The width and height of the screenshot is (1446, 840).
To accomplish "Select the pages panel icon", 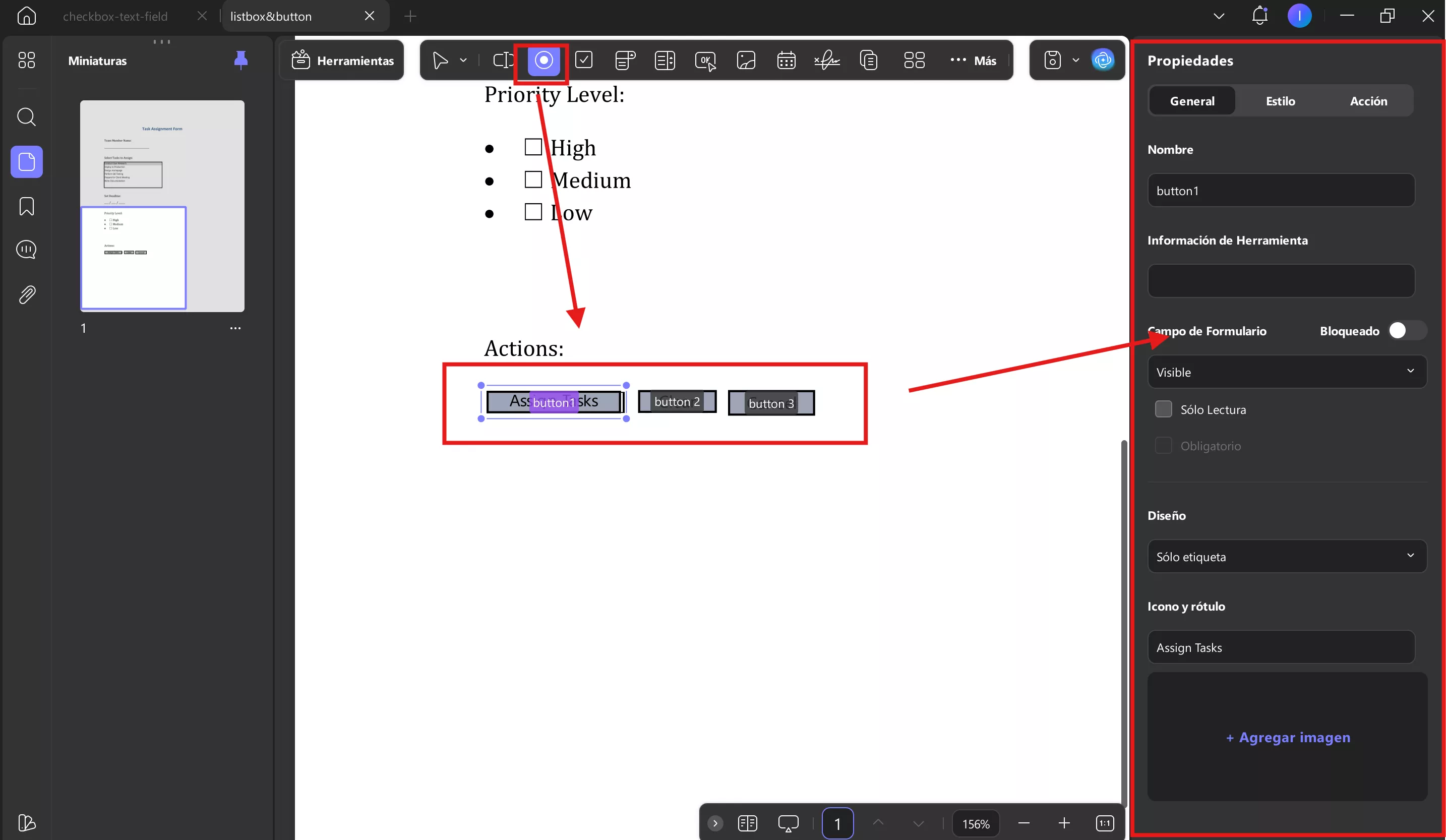I will 26,162.
